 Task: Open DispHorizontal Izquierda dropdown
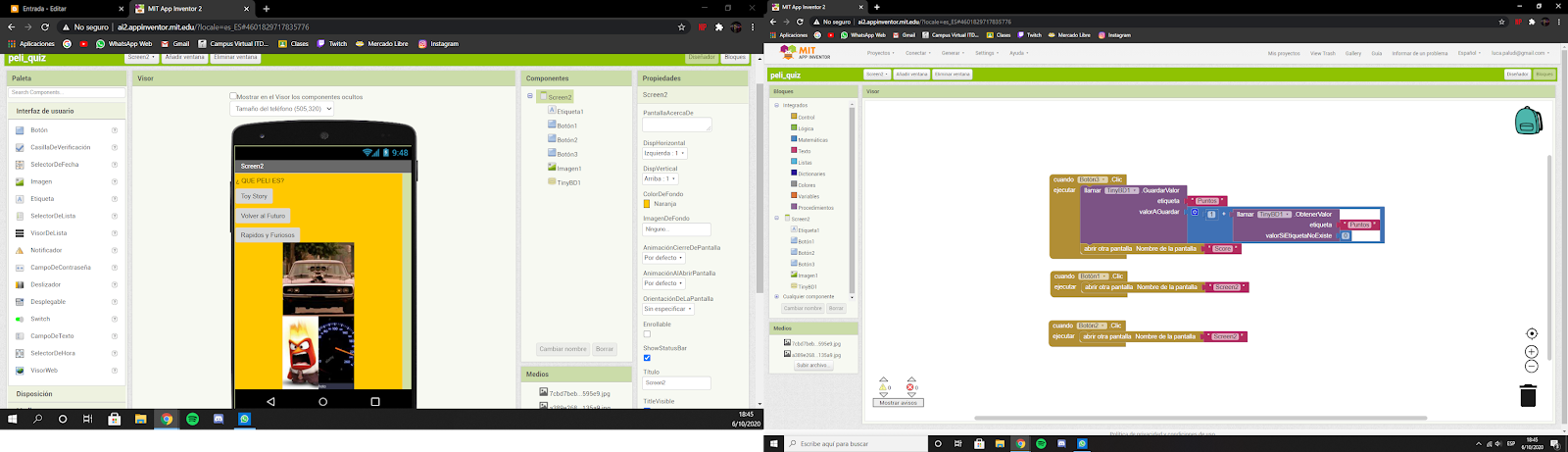(x=664, y=153)
